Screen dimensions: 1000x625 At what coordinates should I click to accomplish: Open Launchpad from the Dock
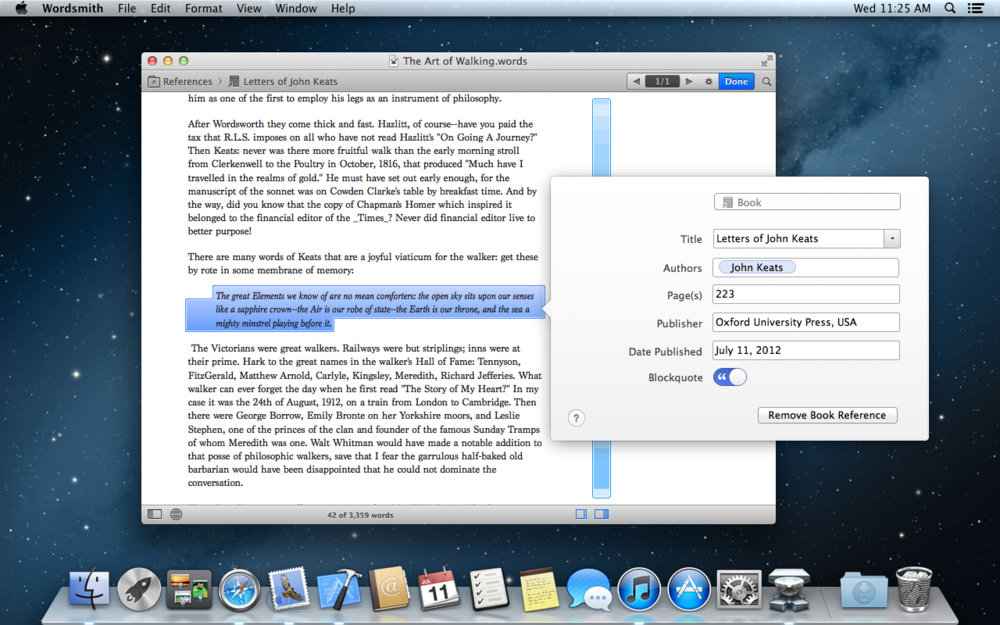coord(139,589)
